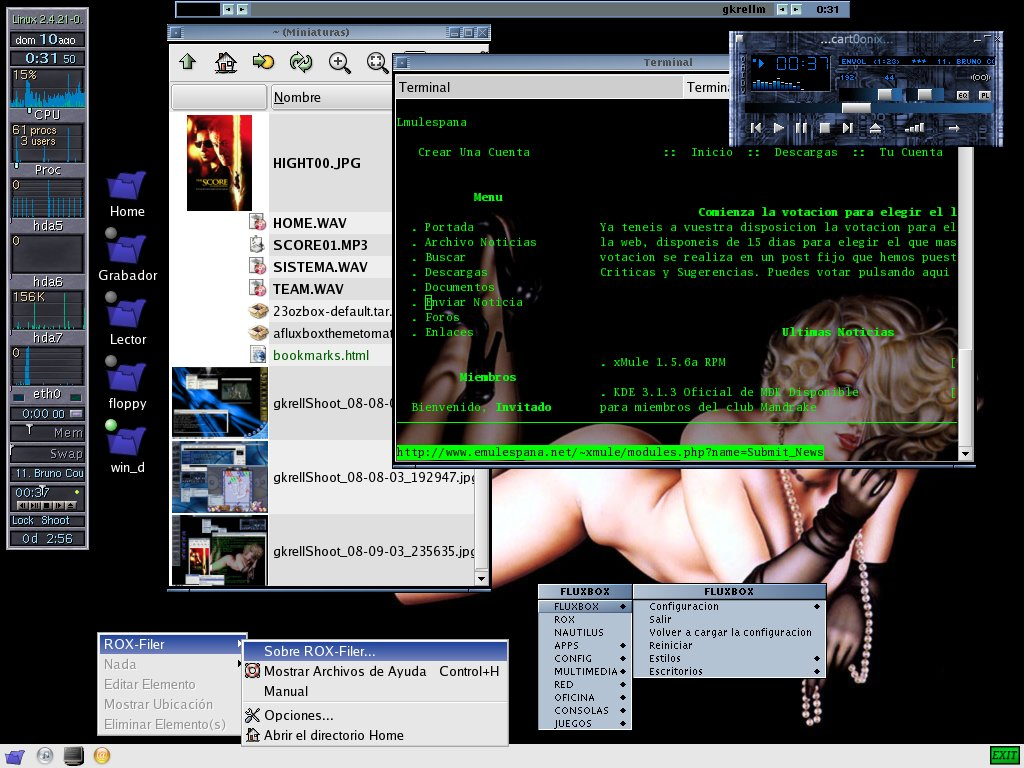Click Lock in the gkrellm panel
The image size is (1024, 768).
coord(22,520)
